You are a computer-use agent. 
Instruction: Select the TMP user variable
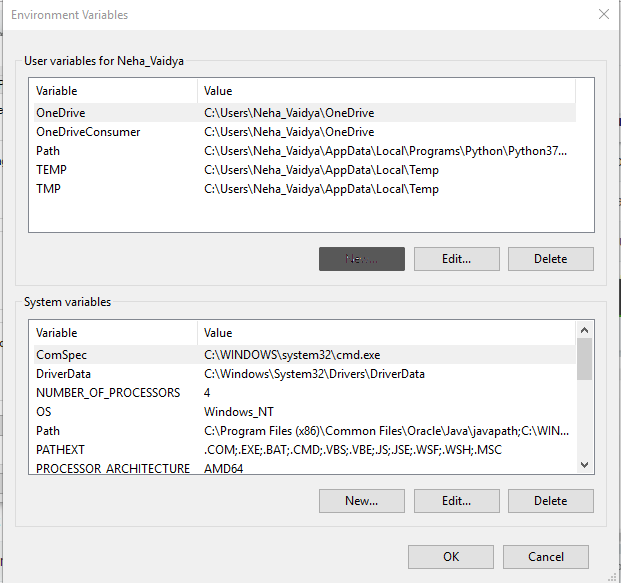50,189
